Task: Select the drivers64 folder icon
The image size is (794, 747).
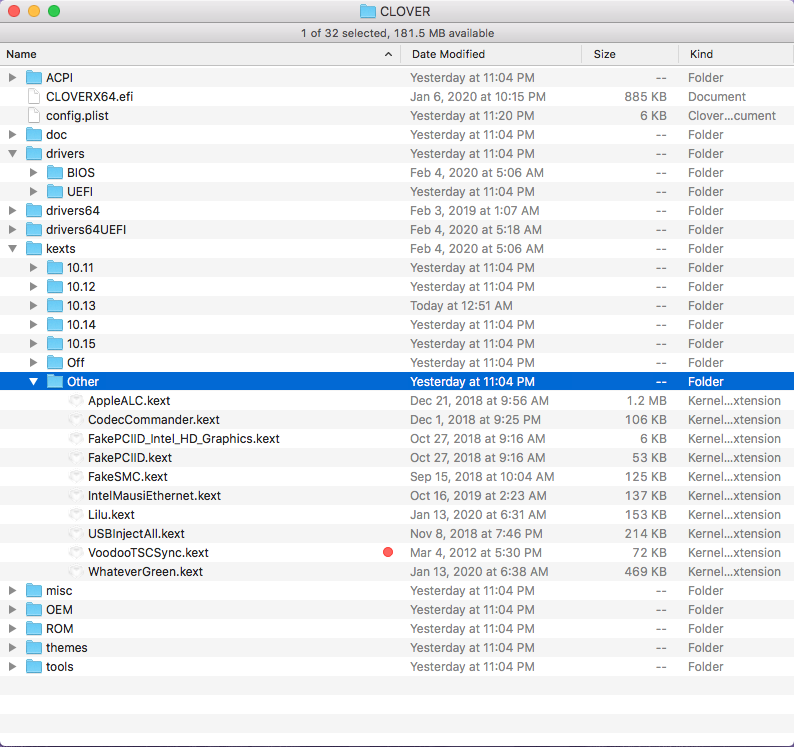Action: click(34, 211)
